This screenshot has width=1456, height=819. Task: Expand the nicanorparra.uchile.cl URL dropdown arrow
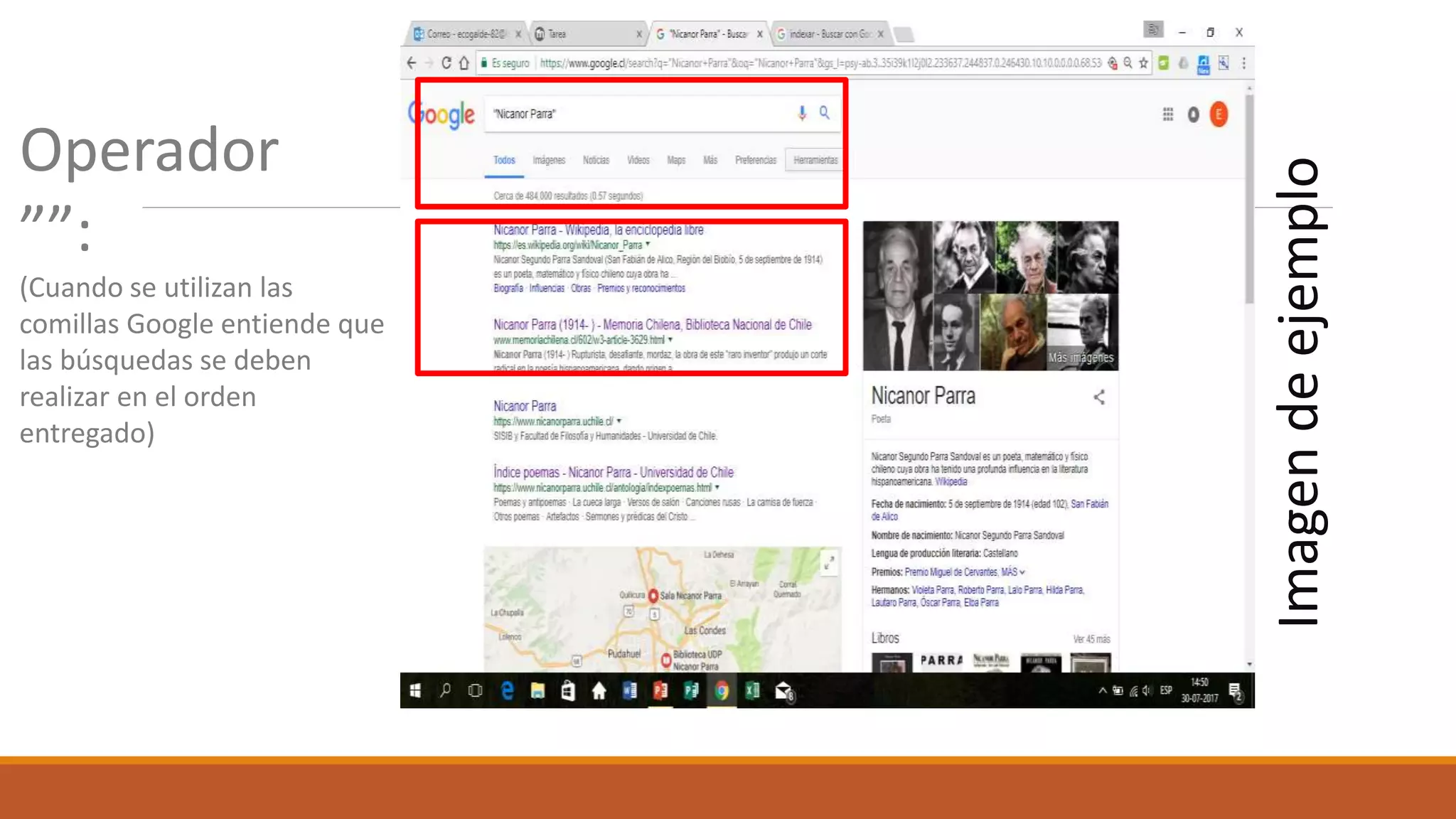tap(619, 421)
